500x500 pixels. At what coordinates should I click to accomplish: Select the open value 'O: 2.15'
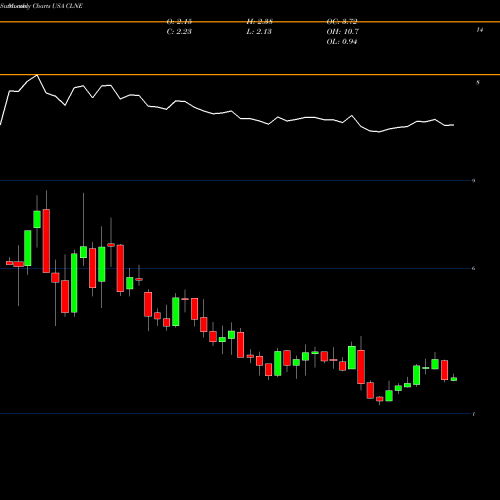179,22
